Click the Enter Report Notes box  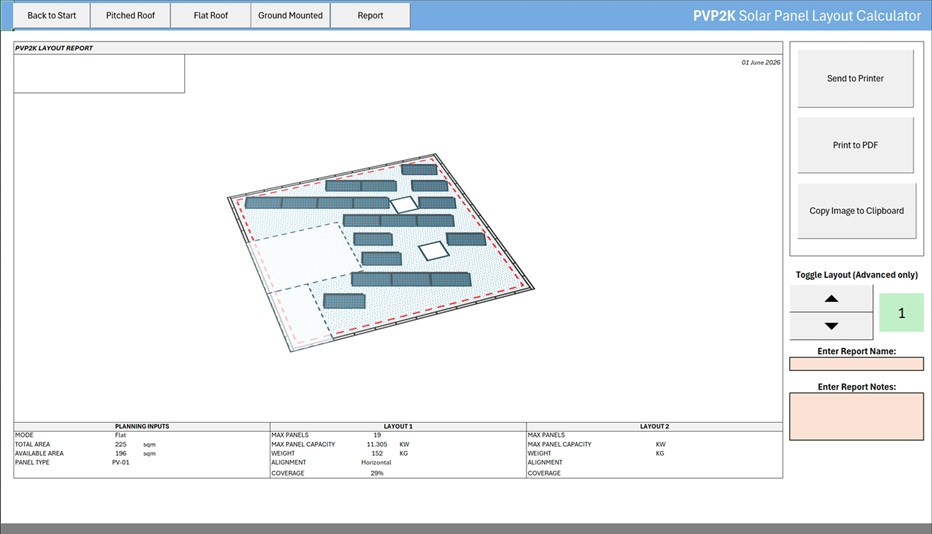pos(857,416)
